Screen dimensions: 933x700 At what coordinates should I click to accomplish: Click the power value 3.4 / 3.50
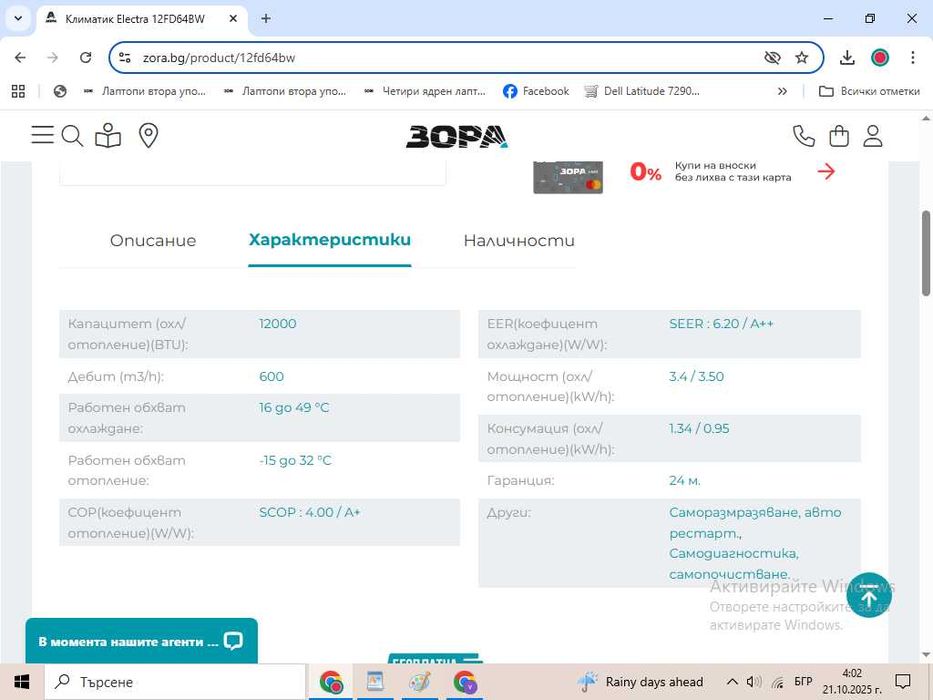[696, 377]
